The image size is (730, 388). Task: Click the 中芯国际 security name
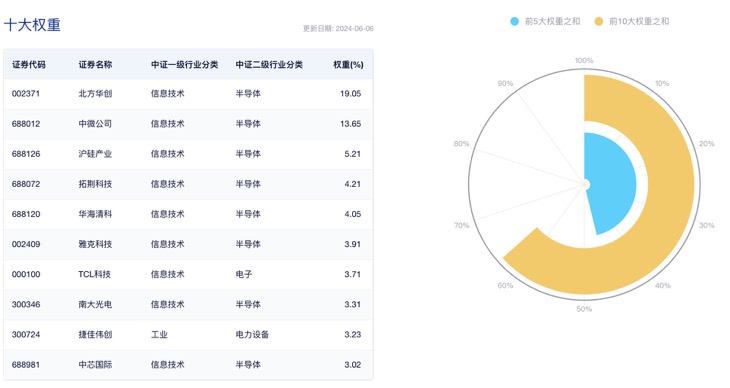coord(95,365)
